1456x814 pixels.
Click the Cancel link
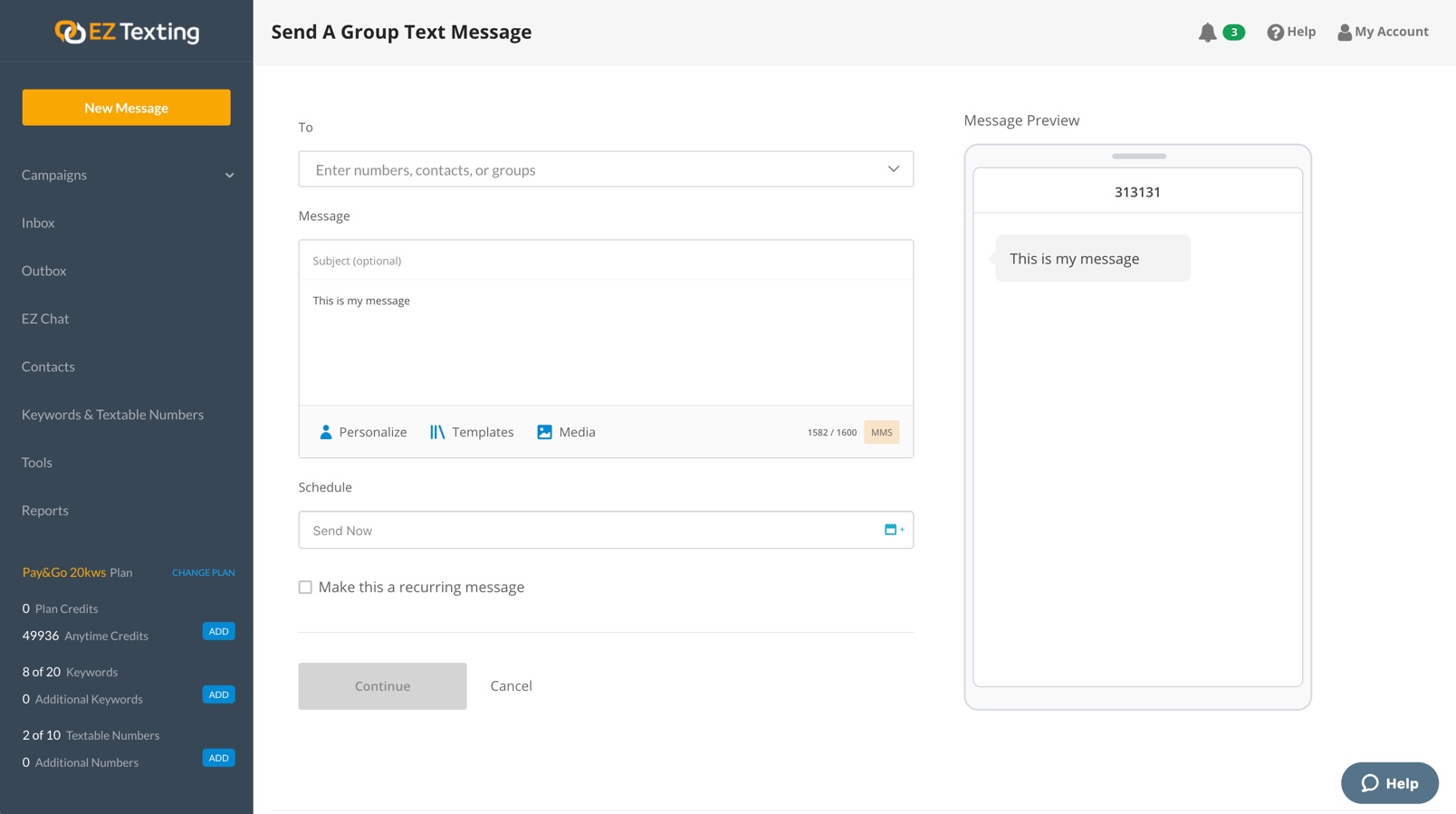[511, 686]
